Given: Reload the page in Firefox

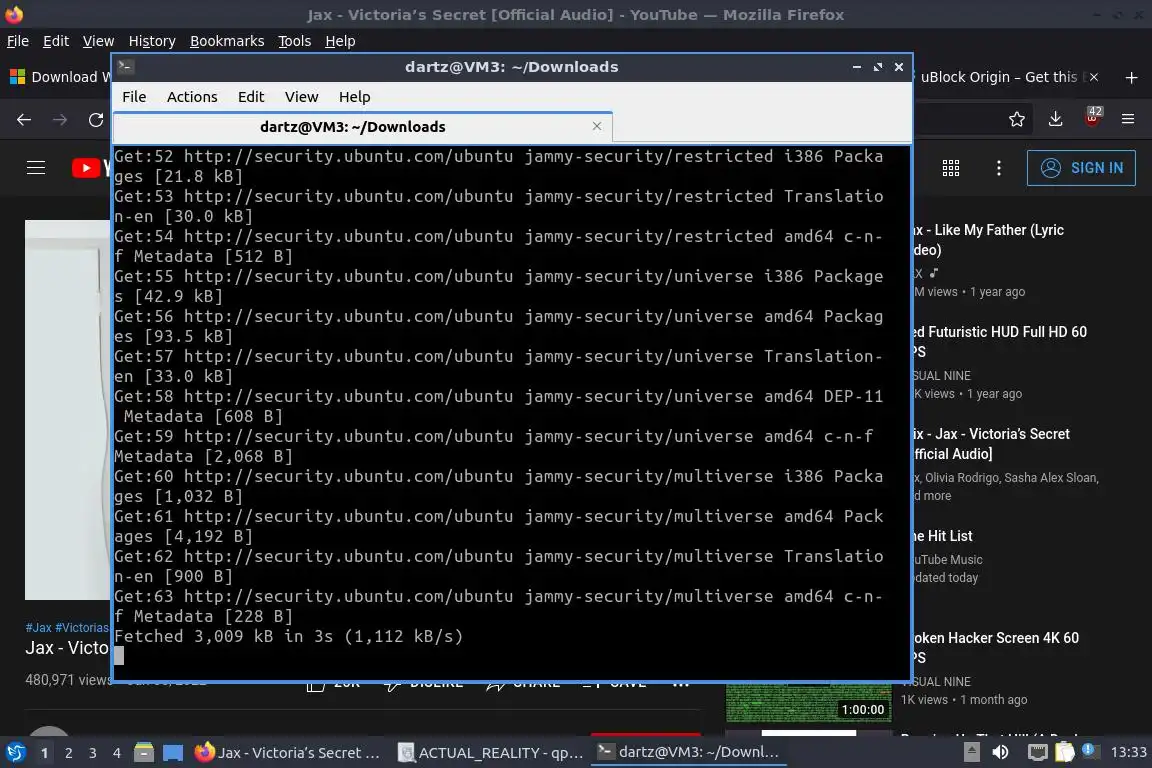Looking at the screenshot, I should coord(96,119).
